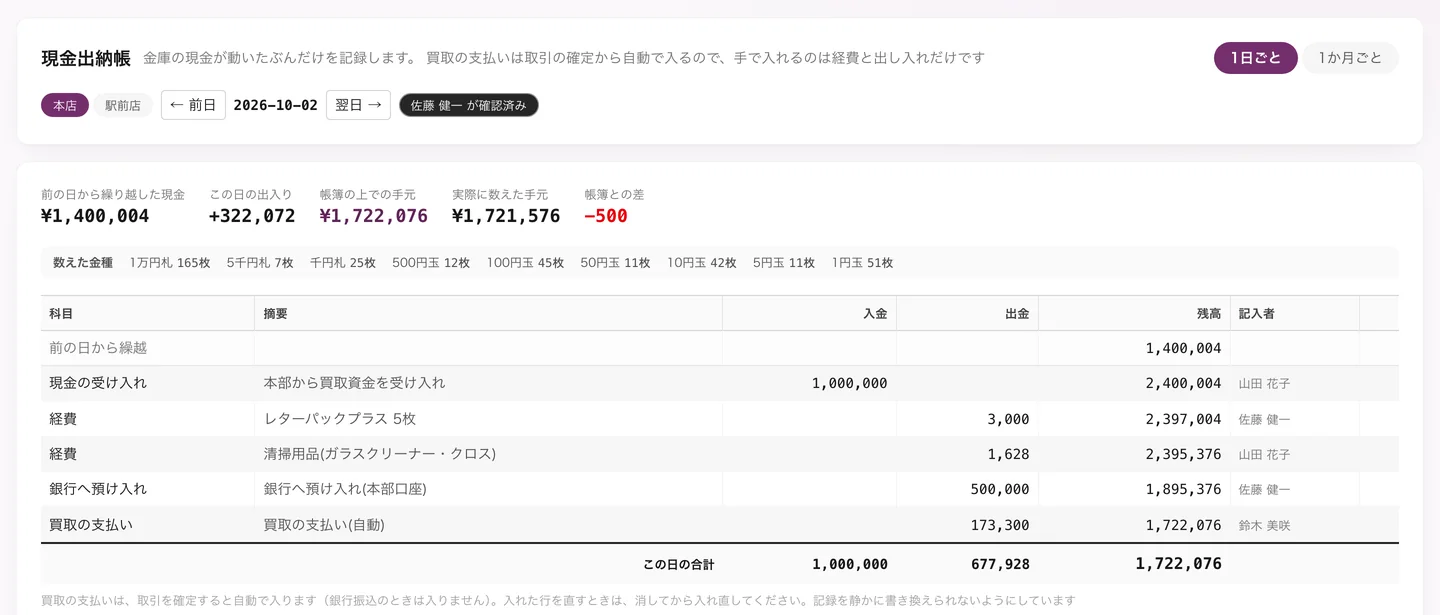Select the 本店 store chip
This screenshot has width=1440, height=615.
click(65, 105)
